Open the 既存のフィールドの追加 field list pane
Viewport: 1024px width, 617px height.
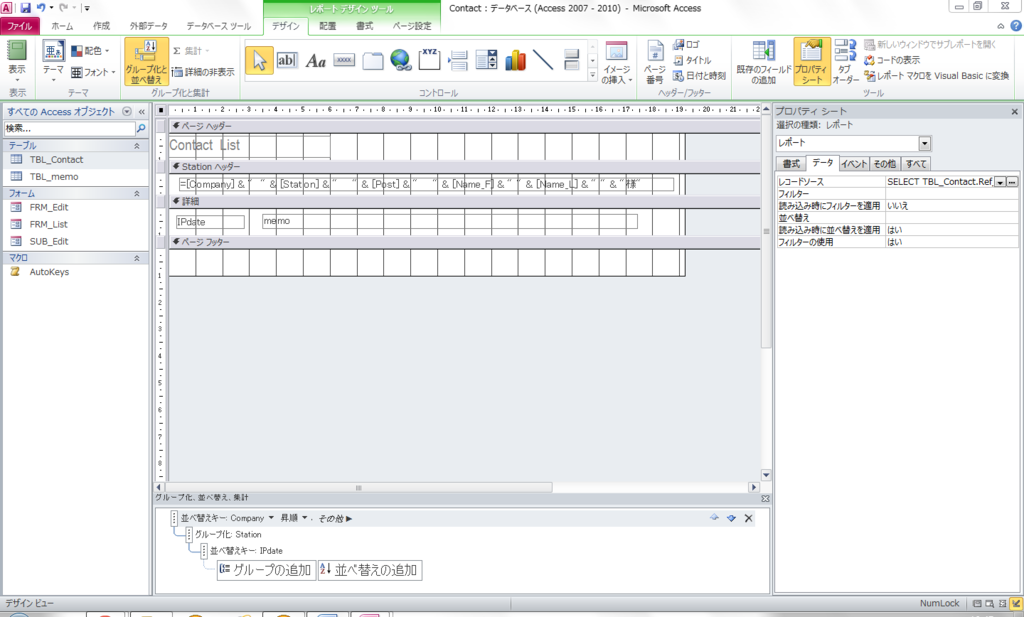click(762, 58)
